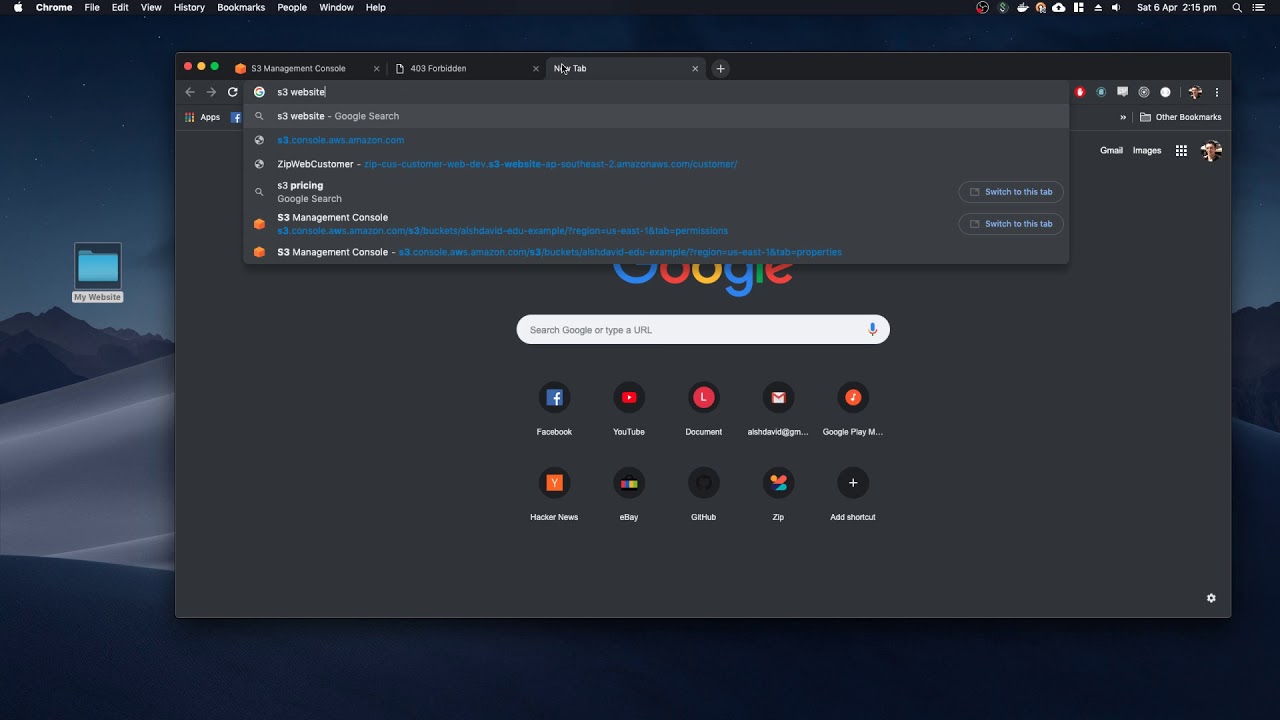The width and height of the screenshot is (1280, 720).
Task: Close the S3 Management Console tab
Action: [376, 69]
